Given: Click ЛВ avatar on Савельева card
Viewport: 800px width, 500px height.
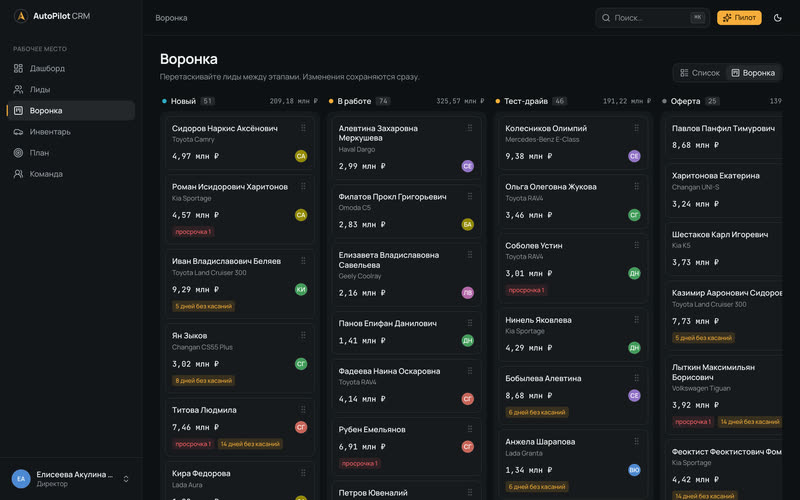Looking at the screenshot, I should pyautogui.click(x=467, y=292).
